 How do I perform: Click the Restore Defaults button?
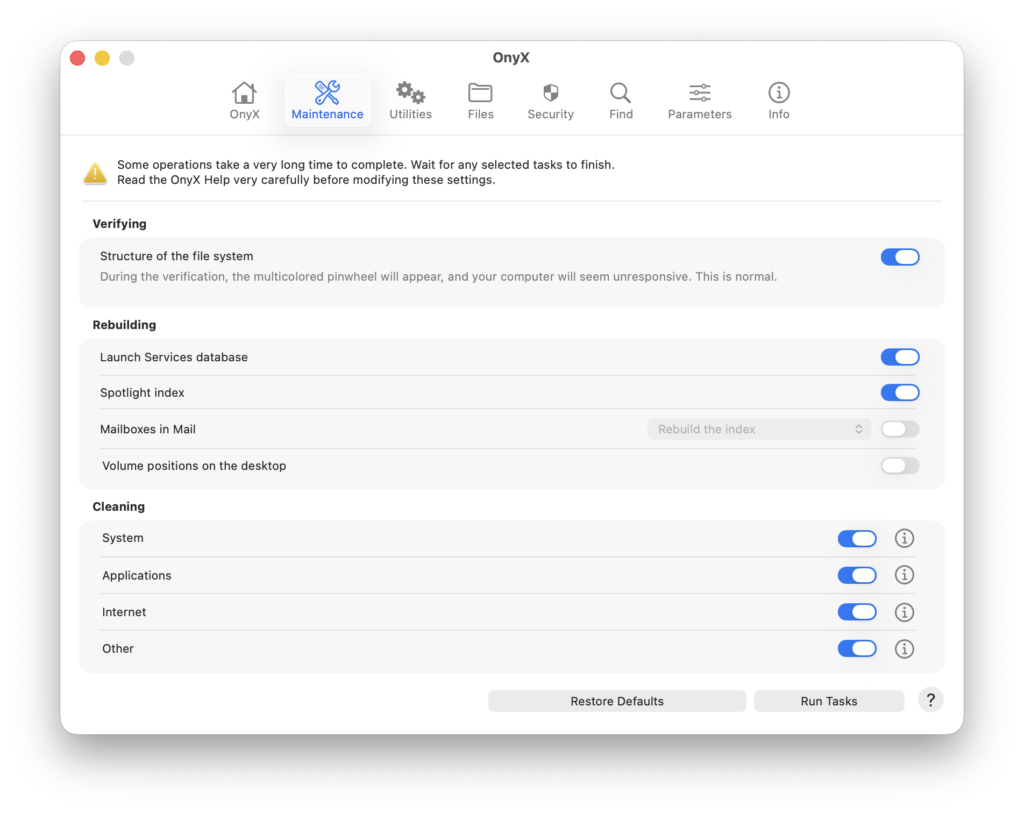(617, 701)
